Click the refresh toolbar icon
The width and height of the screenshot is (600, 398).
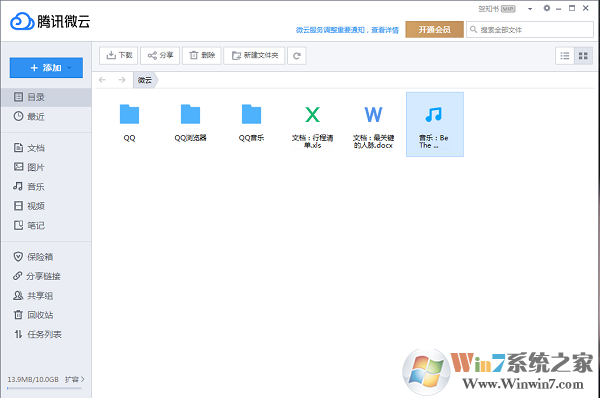pyautogui.click(x=297, y=55)
